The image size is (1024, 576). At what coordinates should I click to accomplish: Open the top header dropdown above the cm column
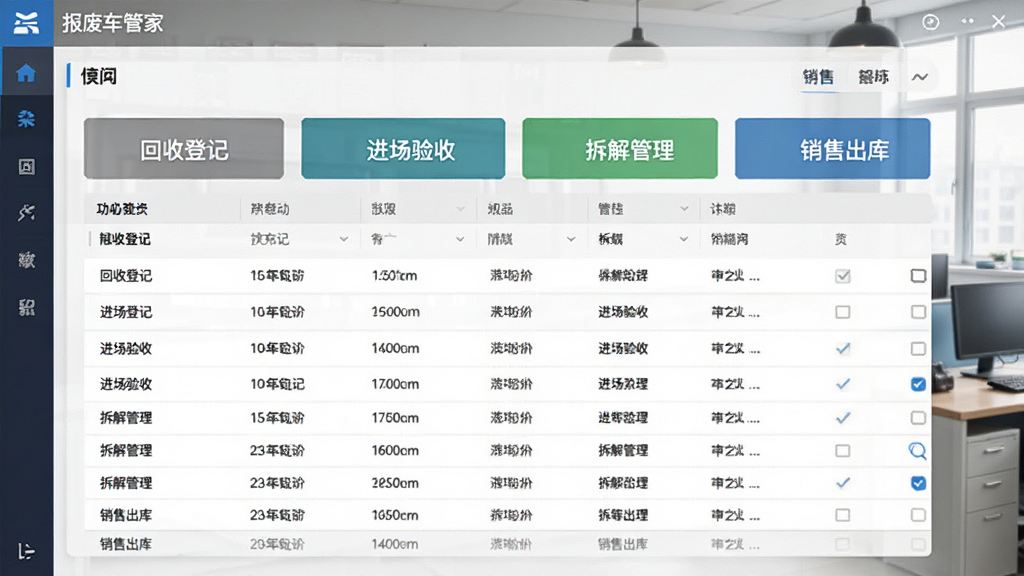(460, 209)
